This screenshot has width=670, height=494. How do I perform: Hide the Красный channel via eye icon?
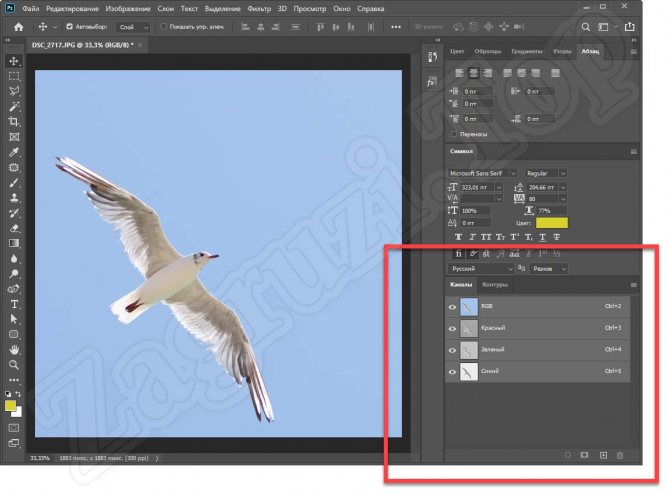coord(452,329)
